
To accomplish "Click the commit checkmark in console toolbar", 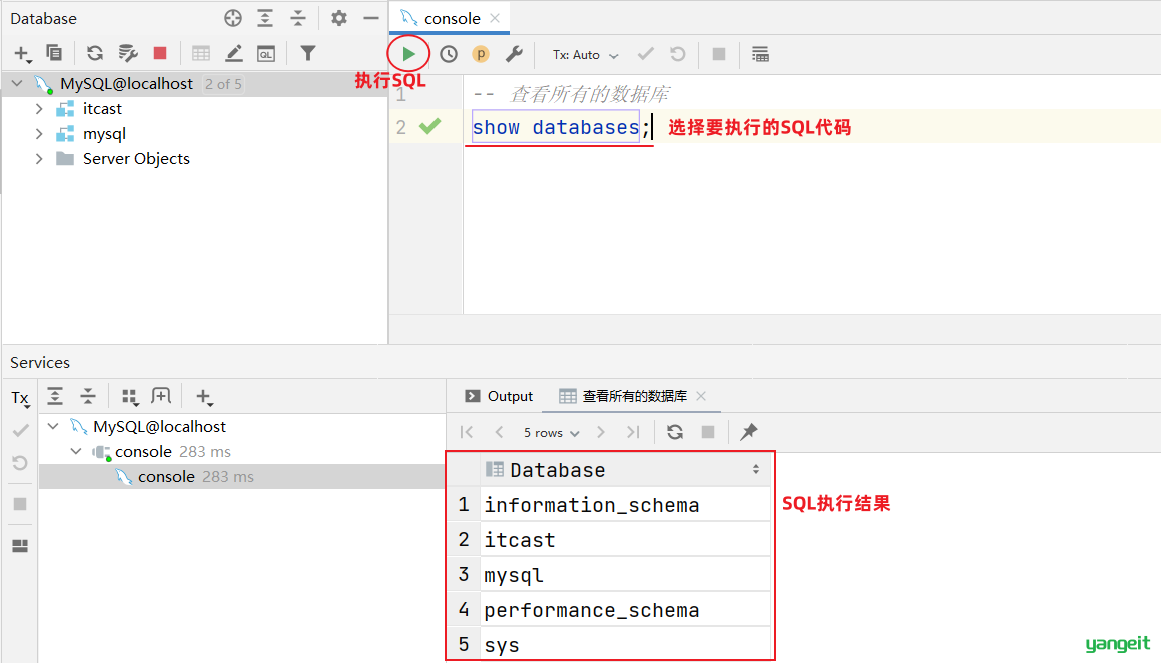I will pyautogui.click(x=646, y=54).
